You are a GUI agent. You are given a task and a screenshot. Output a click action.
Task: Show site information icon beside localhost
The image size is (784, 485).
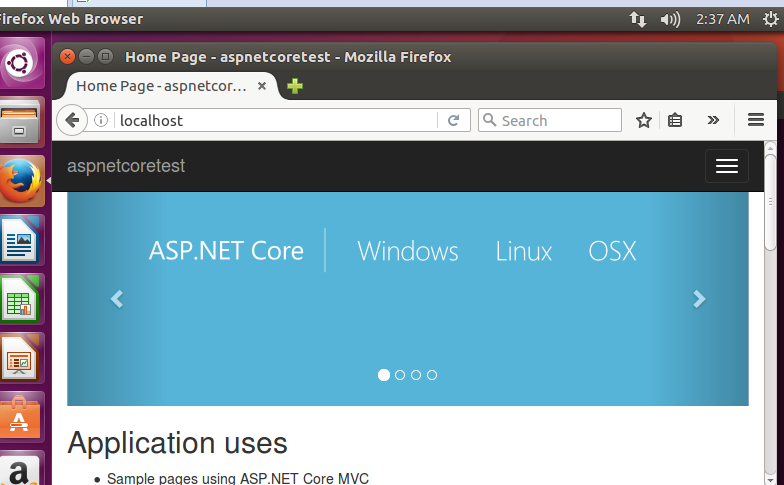101,121
